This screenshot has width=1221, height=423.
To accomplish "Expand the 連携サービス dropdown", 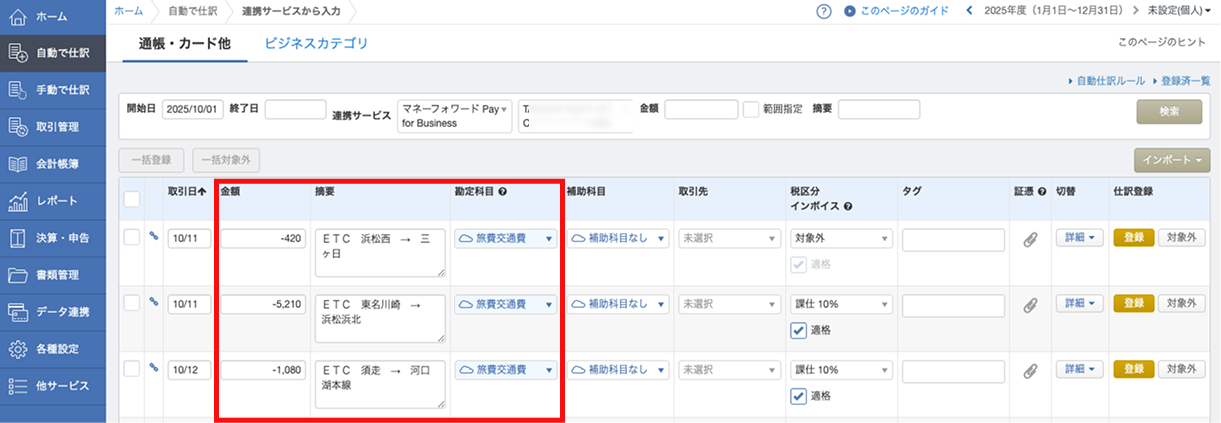I will click(x=455, y=116).
